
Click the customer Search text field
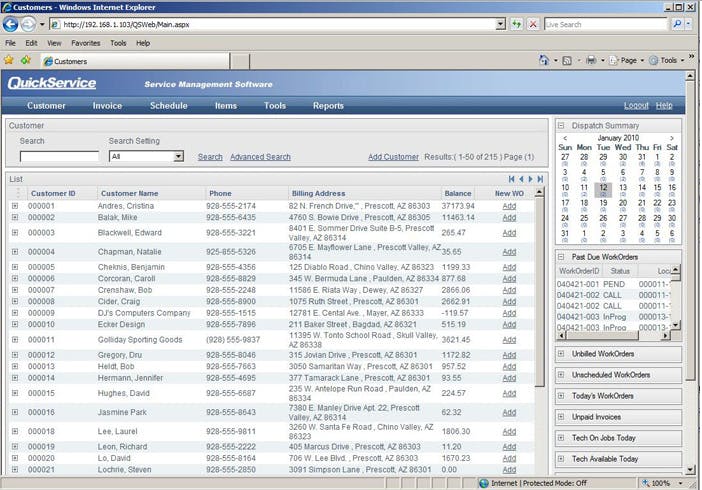pos(59,157)
